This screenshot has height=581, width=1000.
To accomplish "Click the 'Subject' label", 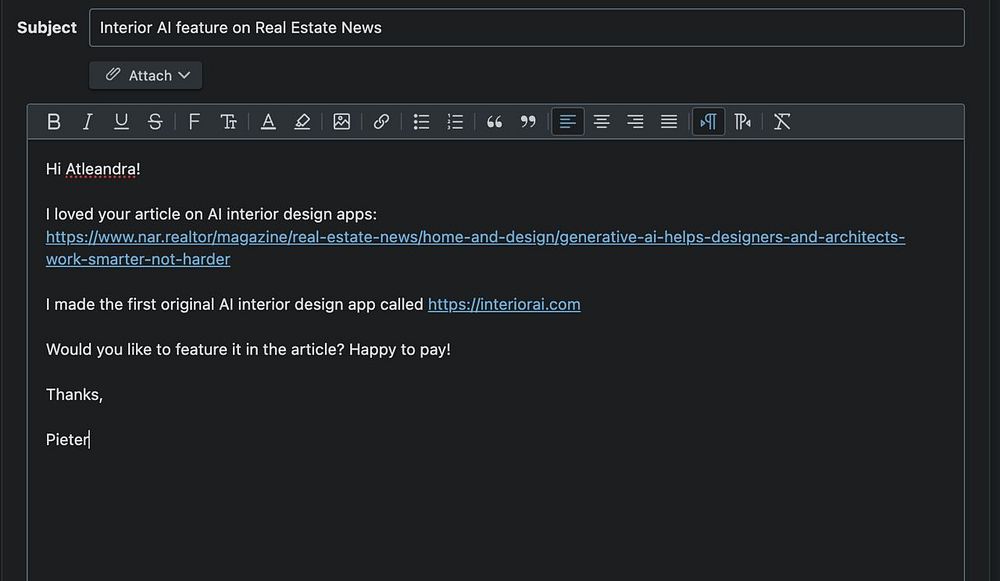I will point(47,27).
